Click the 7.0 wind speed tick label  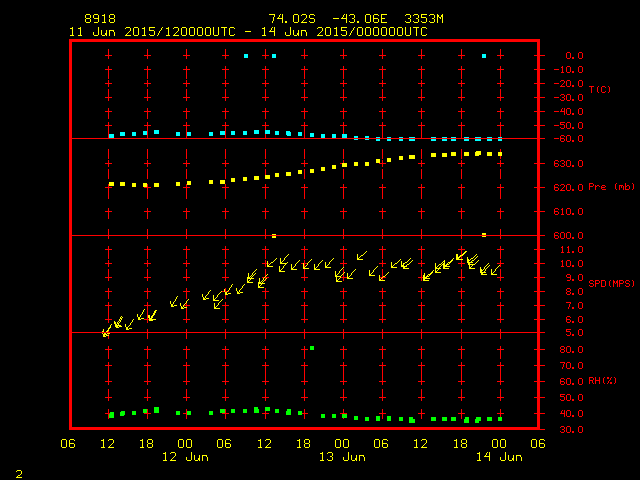(x=574, y=306)
